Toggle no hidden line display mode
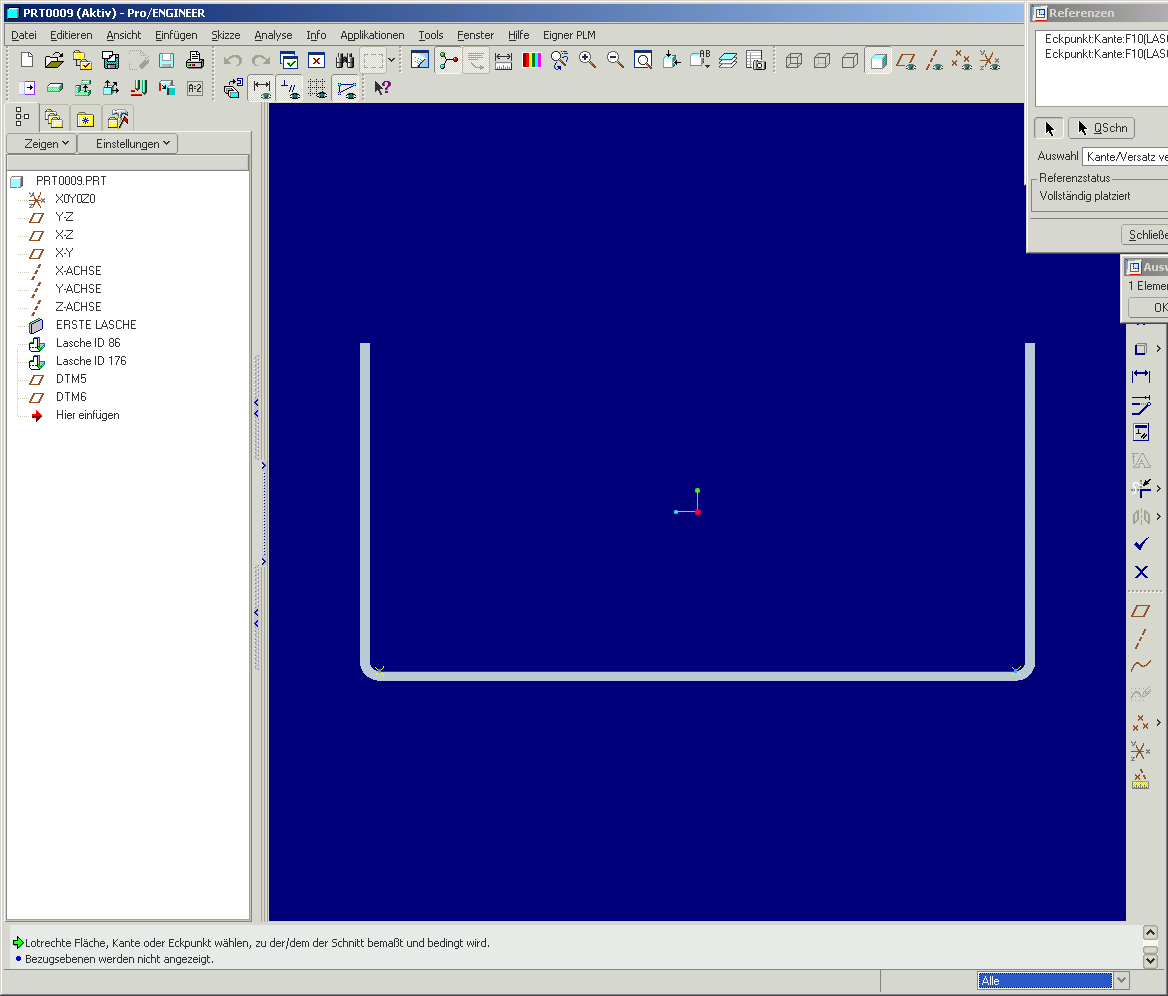The width and height of the screenshot is (1168, 996). coord(850,60)
